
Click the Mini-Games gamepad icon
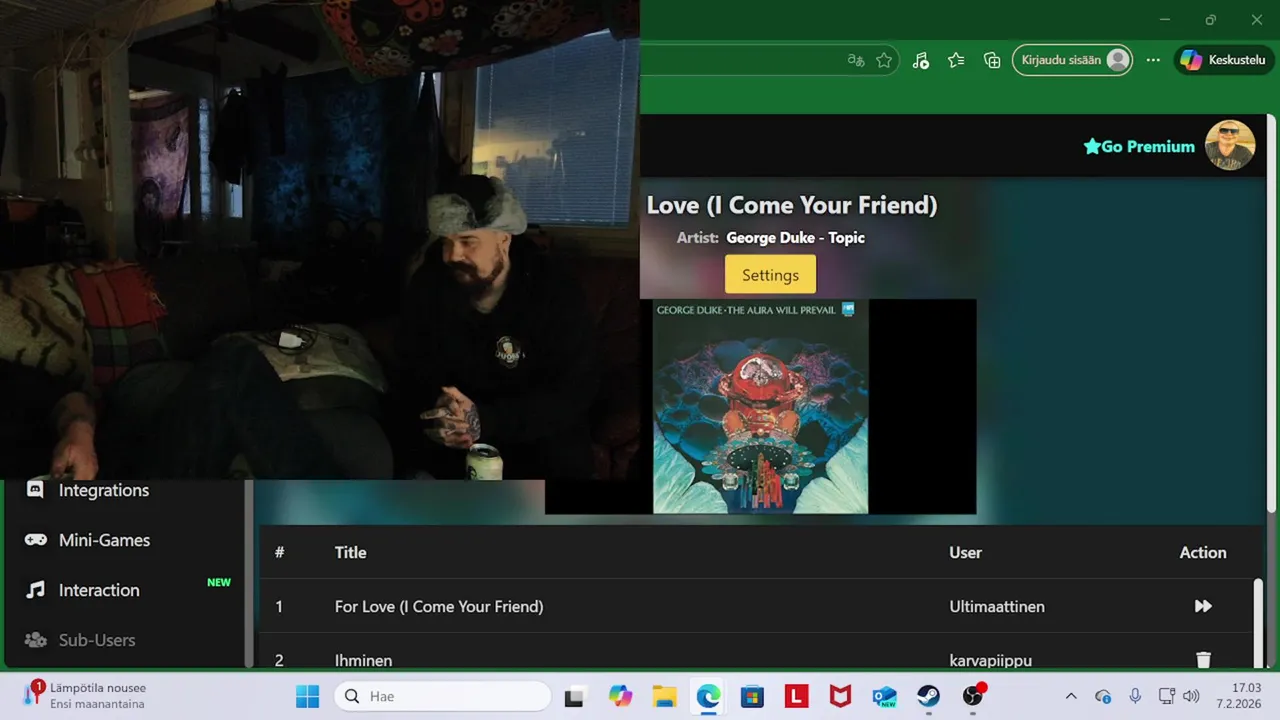35,540
